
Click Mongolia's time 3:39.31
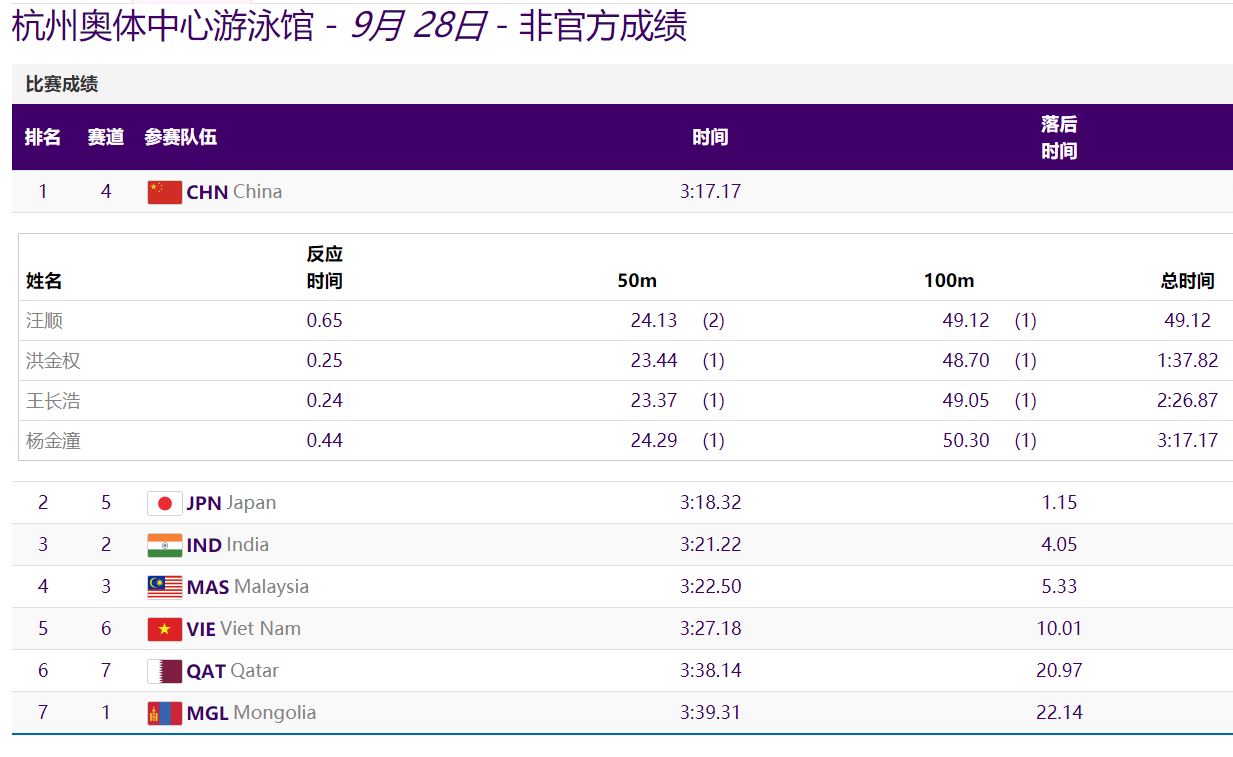710,713
